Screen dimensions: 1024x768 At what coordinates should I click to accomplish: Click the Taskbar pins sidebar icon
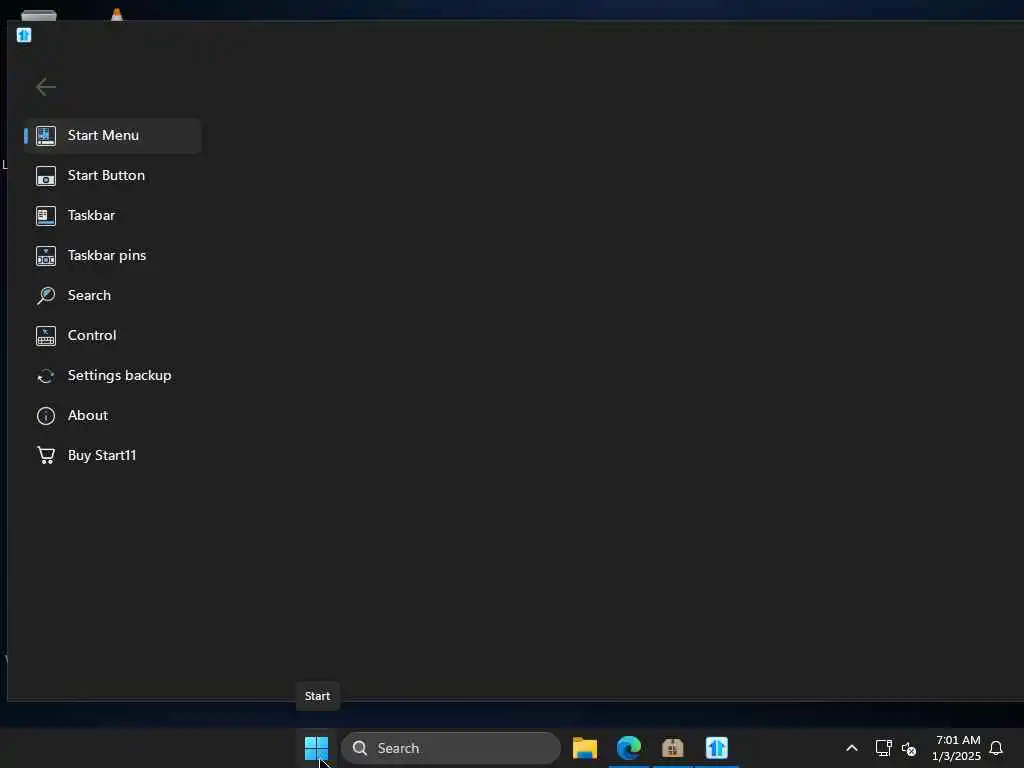46,255
